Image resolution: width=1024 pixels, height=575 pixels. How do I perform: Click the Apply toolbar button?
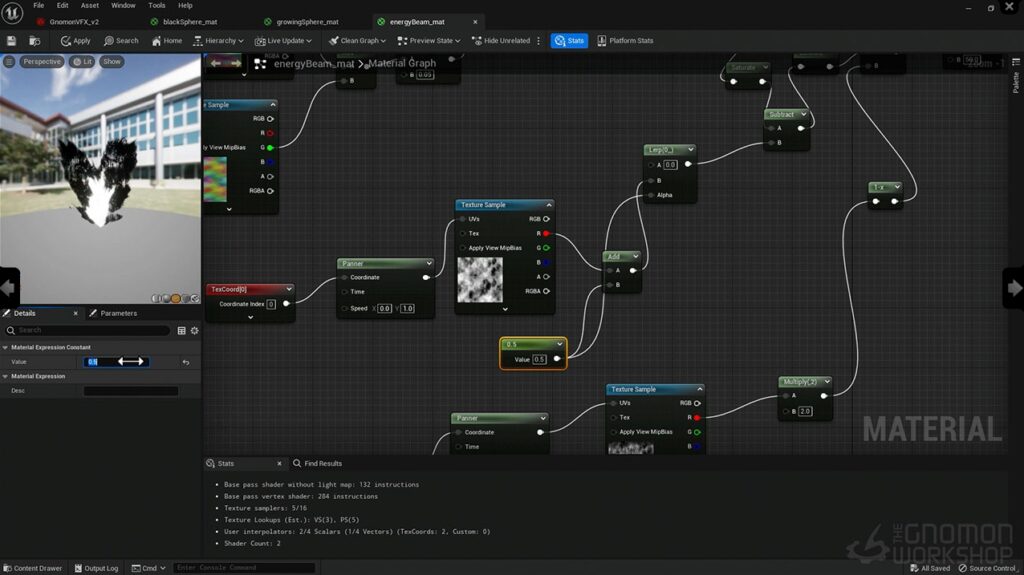point(76,41)
